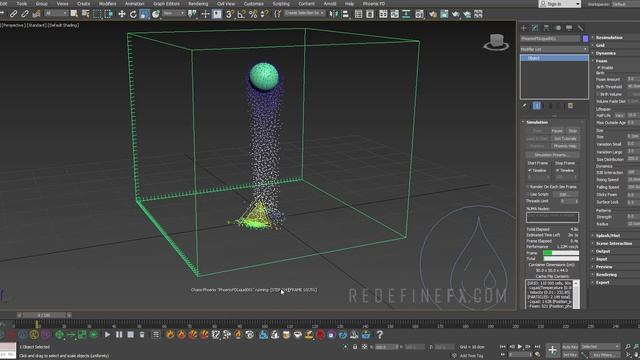
Task: Open the Motion command panel tab
Action: [x=558, y=28]
